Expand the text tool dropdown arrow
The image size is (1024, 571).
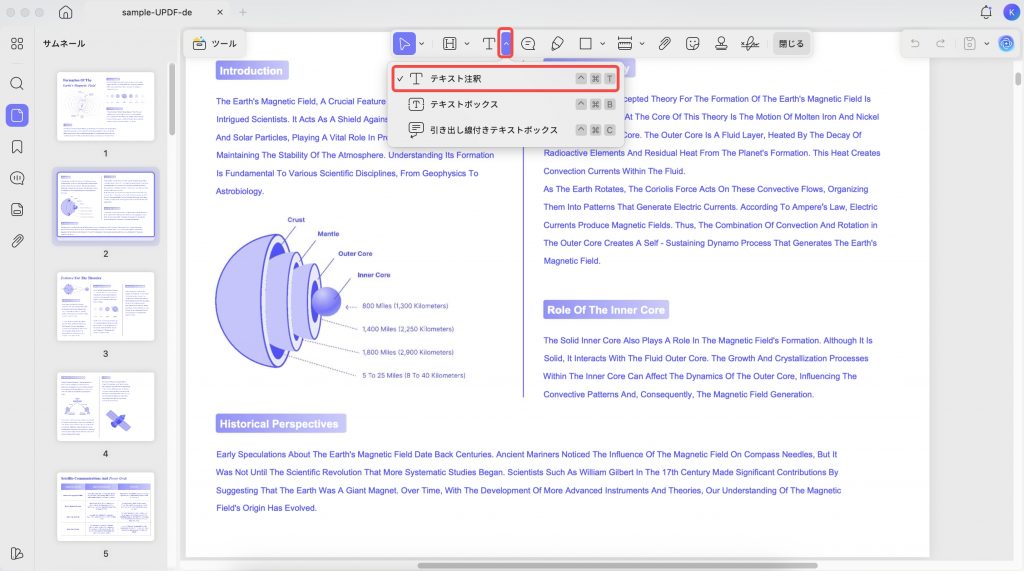[x=505, y=43]
